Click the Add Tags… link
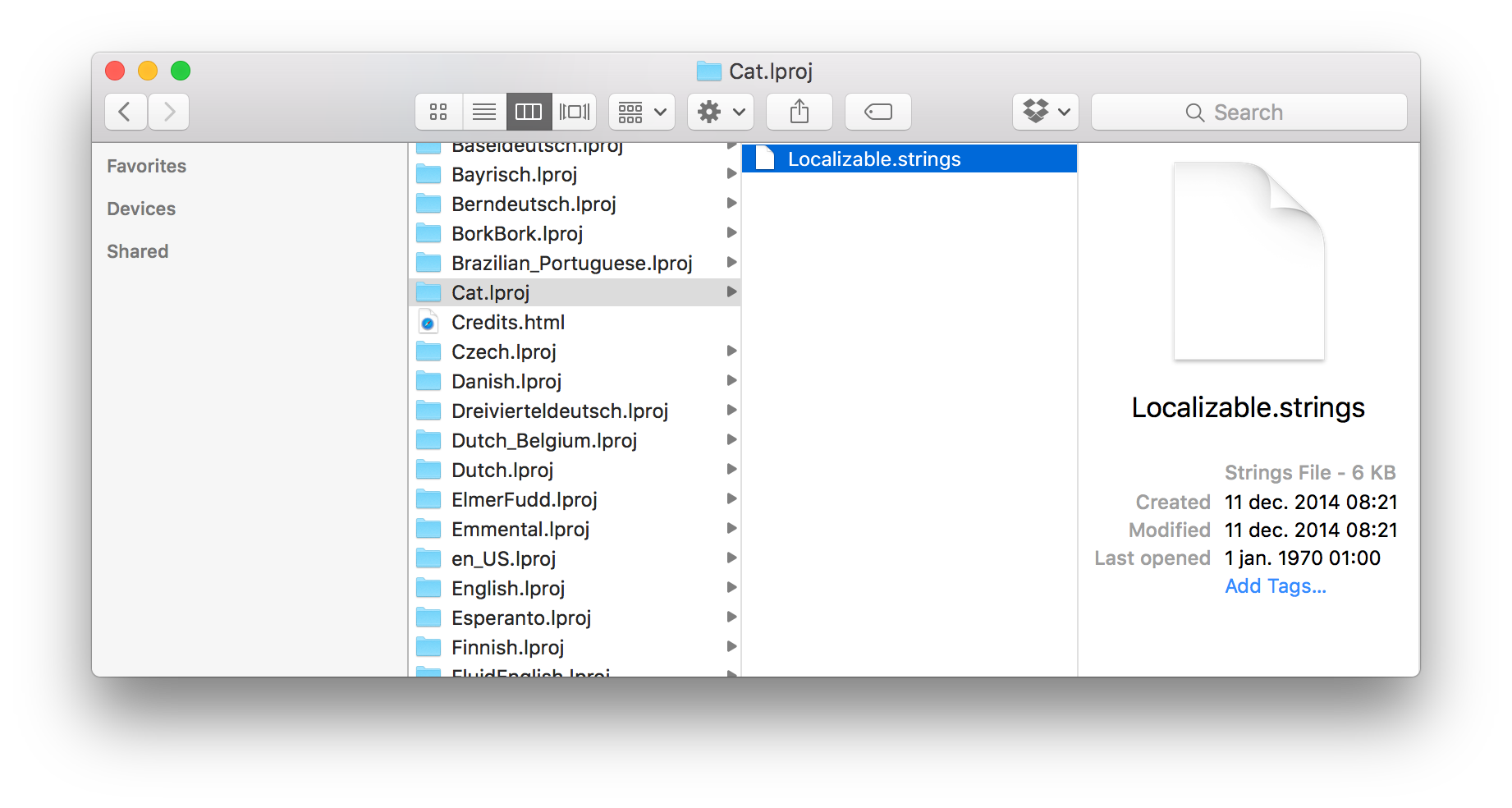Viewport: 1512px width, 808px height. tap(1275, 586)
